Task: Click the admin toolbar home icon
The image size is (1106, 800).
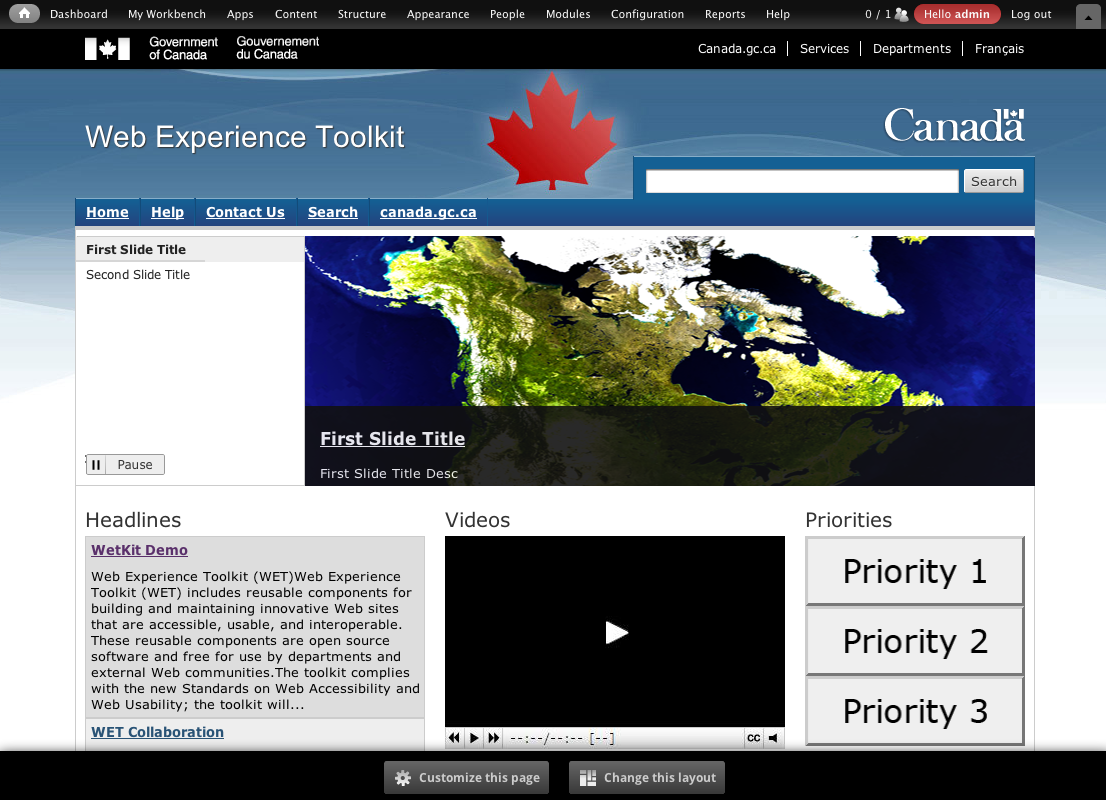Action: (24, 13)
